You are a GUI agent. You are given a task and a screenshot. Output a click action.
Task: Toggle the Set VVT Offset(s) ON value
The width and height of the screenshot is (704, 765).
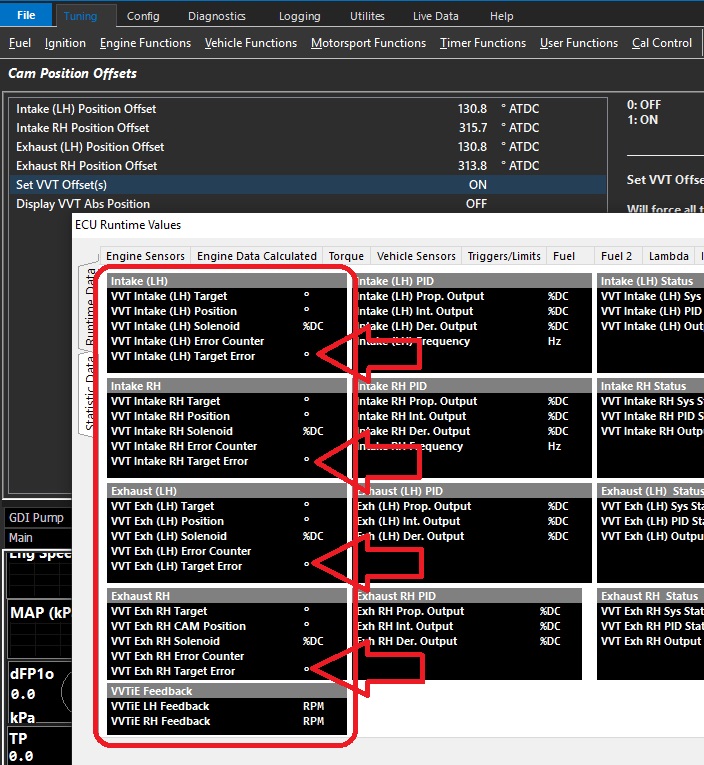tap(477, 185)
